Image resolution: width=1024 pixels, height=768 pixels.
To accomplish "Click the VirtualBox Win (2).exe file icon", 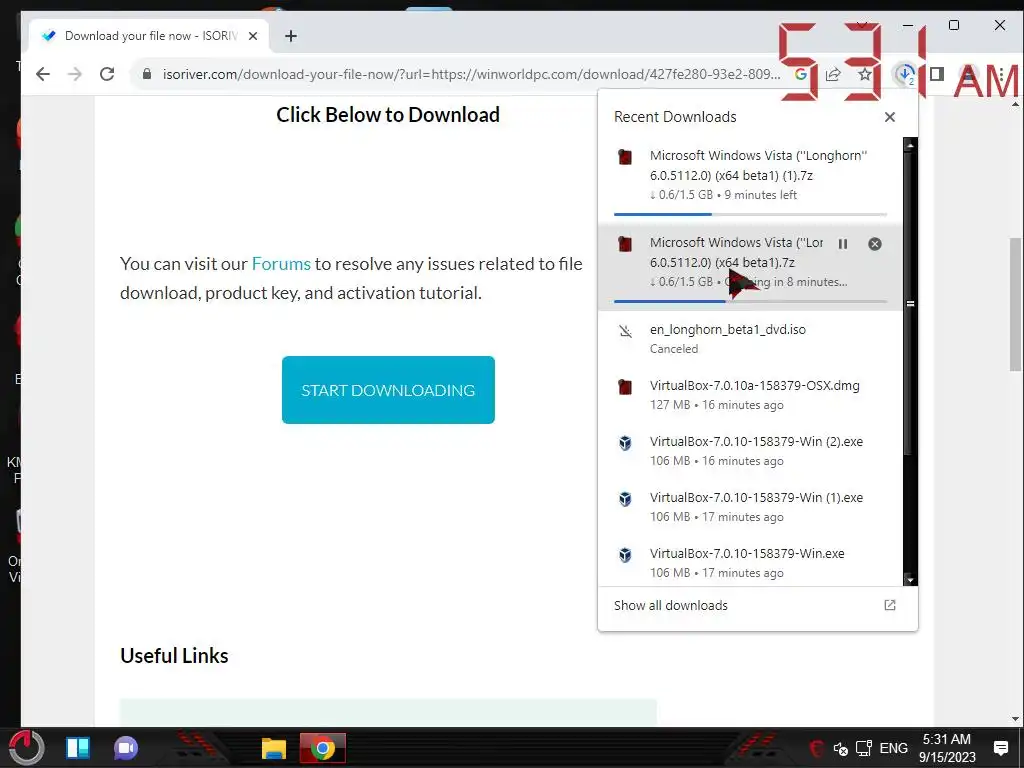I will tap(625, 443).
